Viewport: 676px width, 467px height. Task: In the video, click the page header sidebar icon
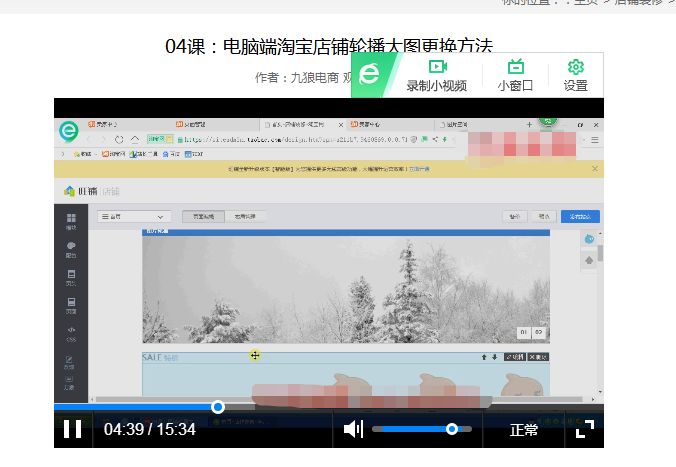(x=71, y=277)
